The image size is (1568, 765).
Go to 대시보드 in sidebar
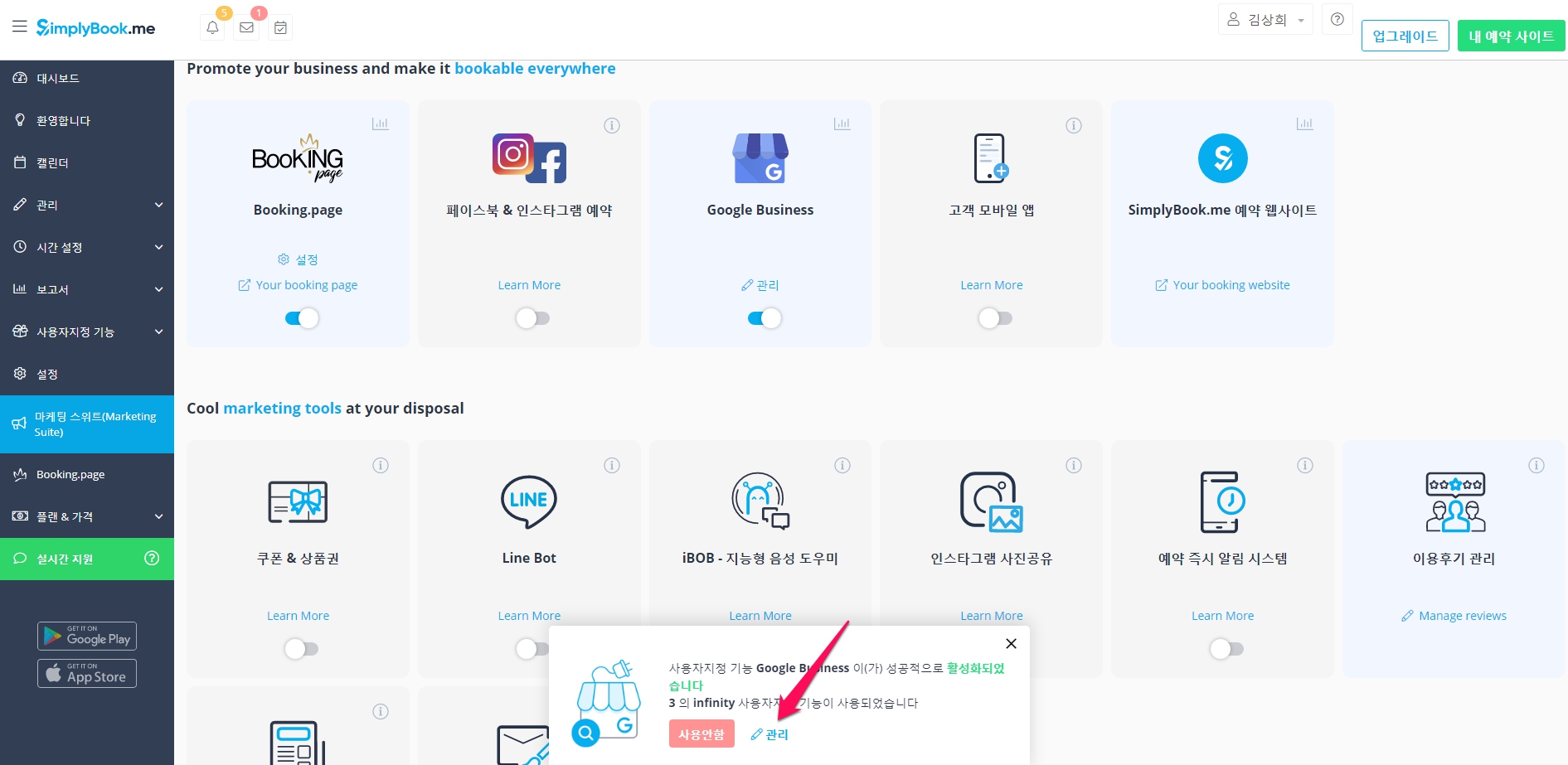(x=58, y=78)
